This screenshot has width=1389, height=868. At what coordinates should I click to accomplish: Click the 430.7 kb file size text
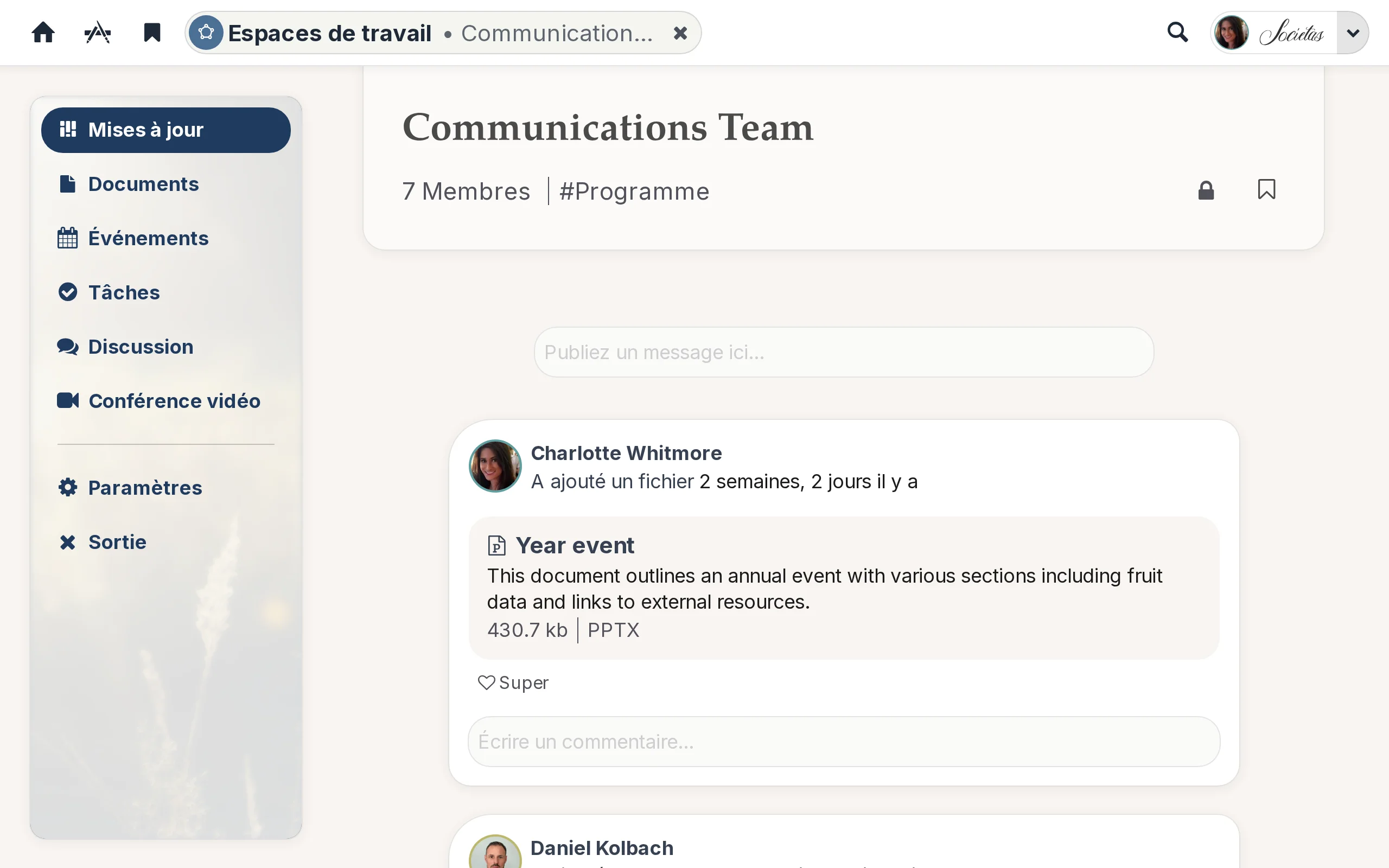[527, 630]
